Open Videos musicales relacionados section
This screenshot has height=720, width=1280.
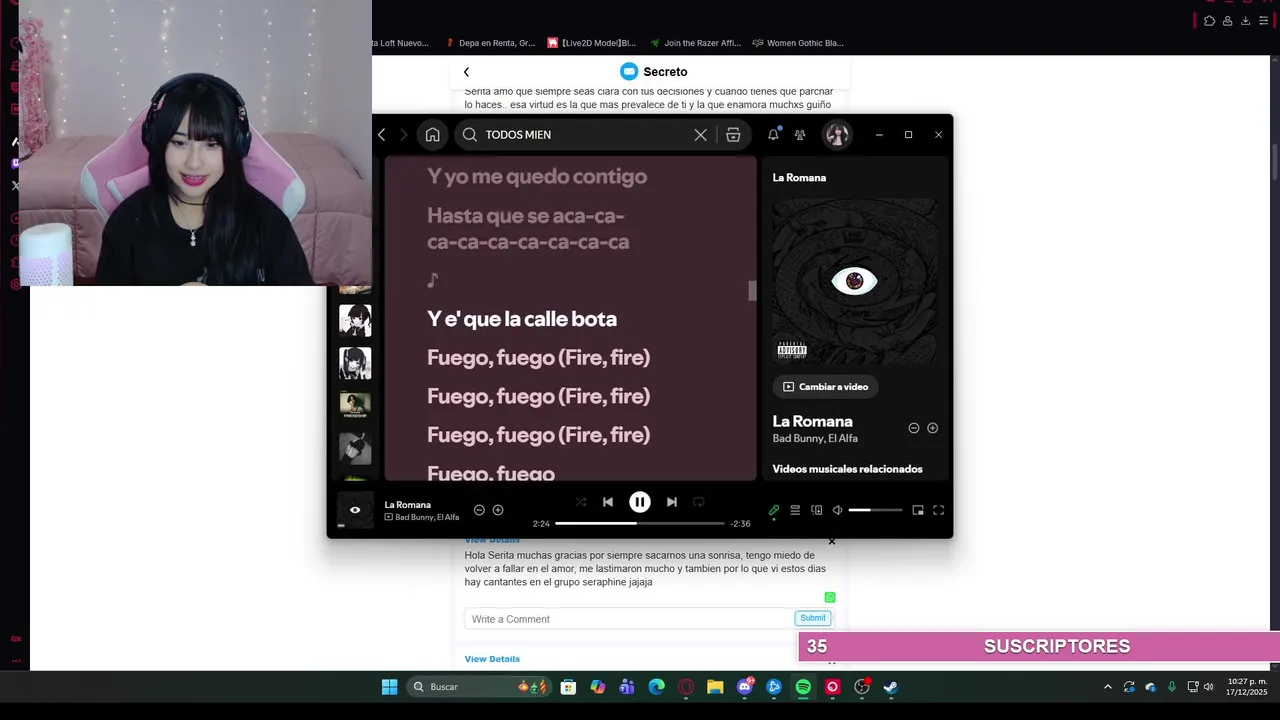pyautogui.click(x=848, y=469)
